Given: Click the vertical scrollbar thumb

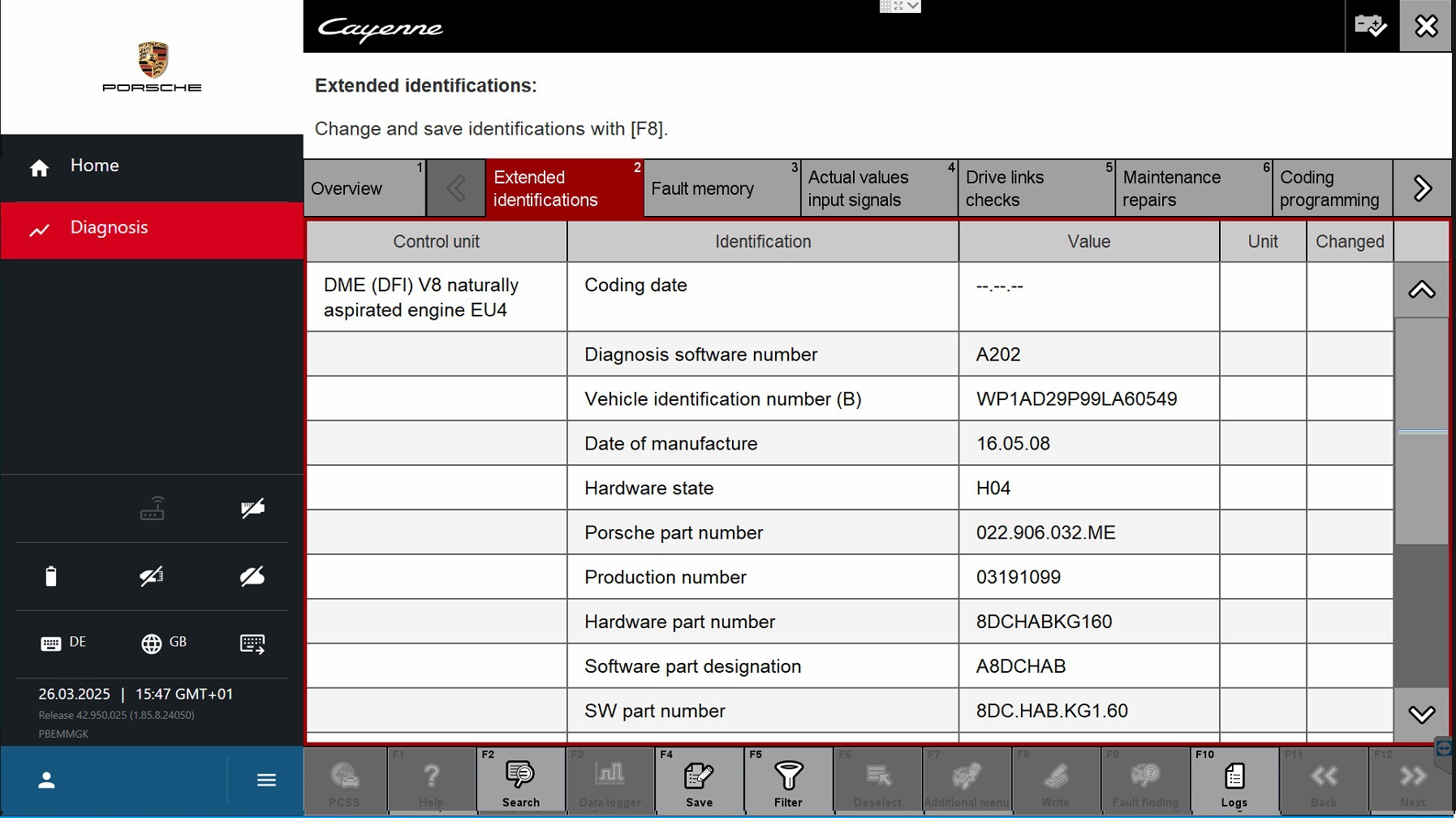Looking at the screenshot, I should click(x=1422, y=431).
